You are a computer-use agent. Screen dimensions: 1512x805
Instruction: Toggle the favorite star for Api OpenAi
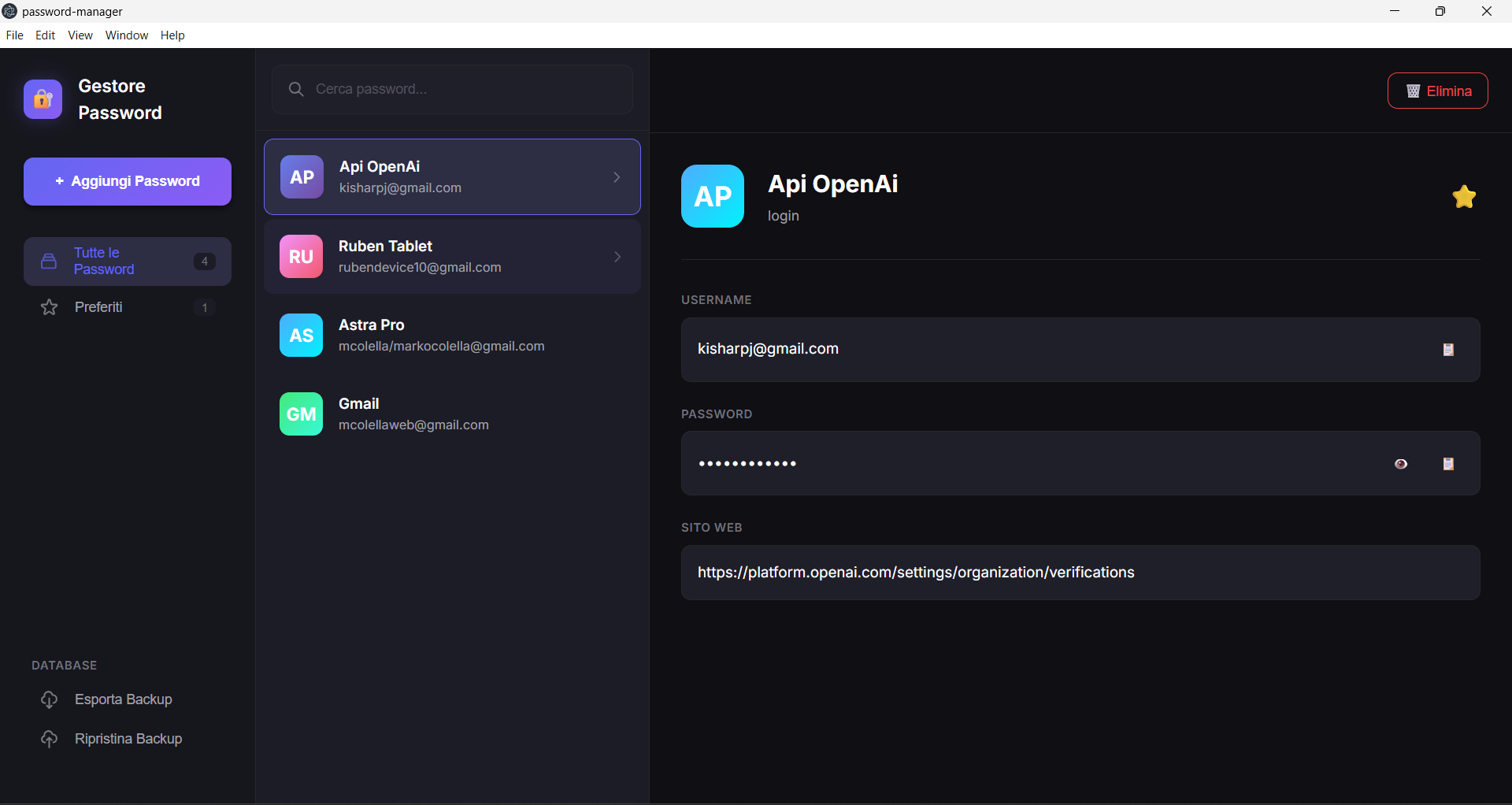pos(1465,196)
